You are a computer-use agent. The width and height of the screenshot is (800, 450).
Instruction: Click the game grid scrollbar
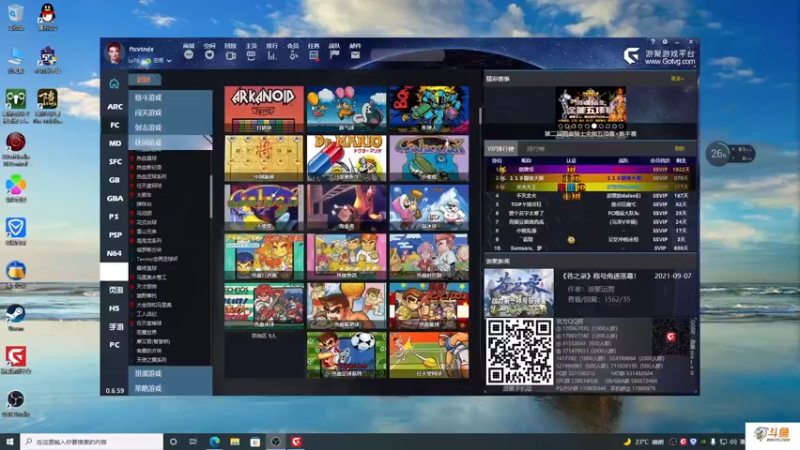tap(480, 116)
